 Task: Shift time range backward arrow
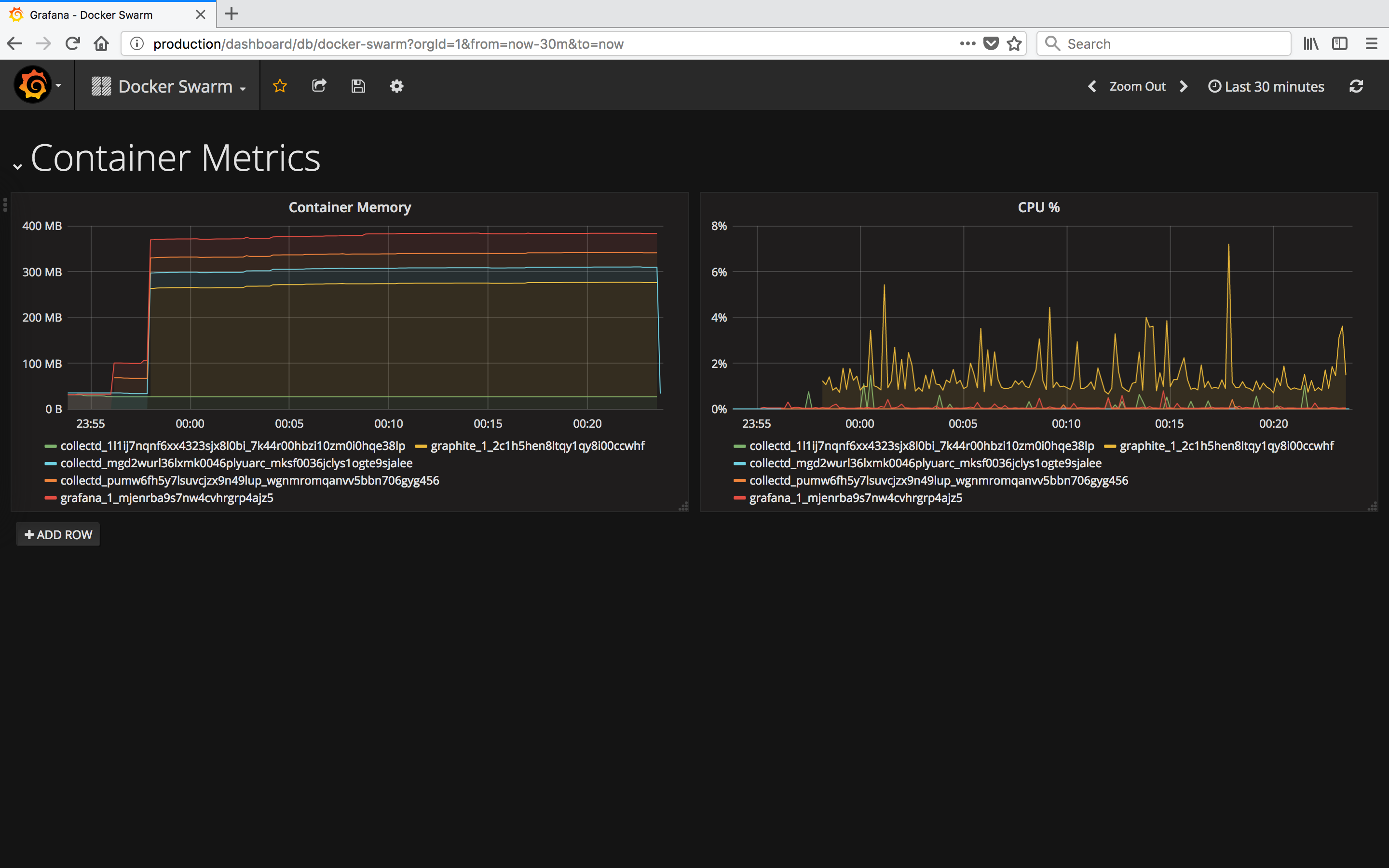pyautogui.click(x=1092, y=86)
